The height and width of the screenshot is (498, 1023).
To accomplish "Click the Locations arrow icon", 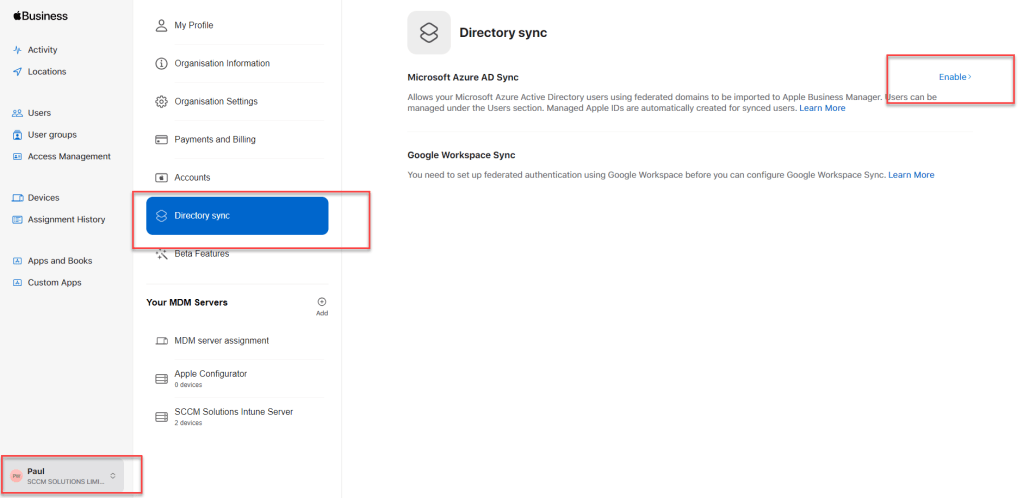I will (x=17, y=72).
